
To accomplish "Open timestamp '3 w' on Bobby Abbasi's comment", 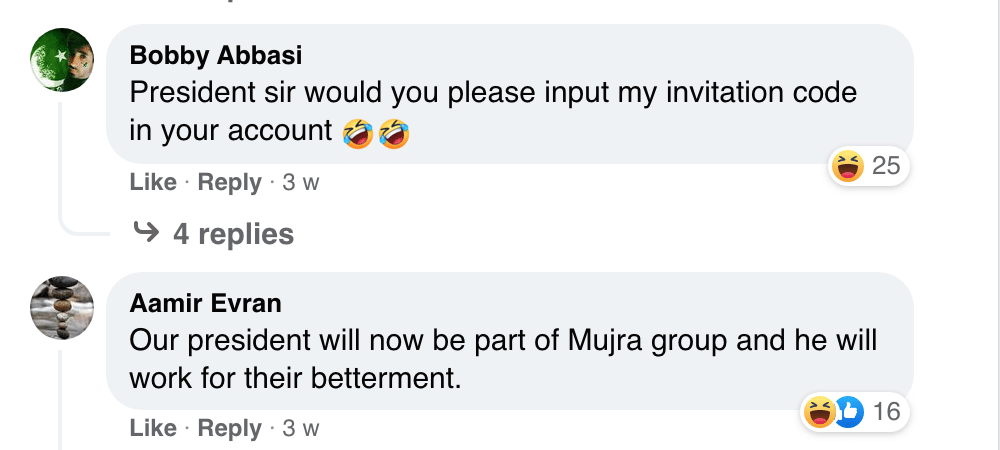I will click(x=300, y=183).
